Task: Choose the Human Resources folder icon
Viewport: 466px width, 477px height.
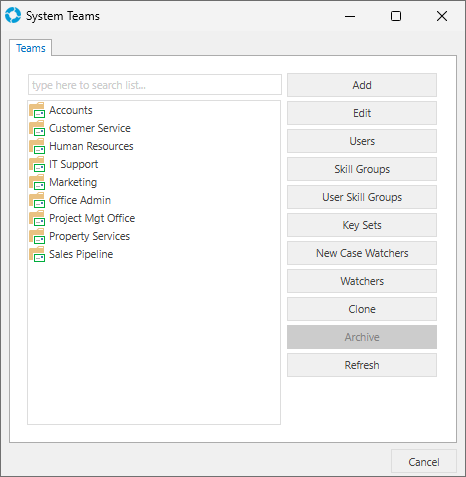Action: (x=37, y=146)
